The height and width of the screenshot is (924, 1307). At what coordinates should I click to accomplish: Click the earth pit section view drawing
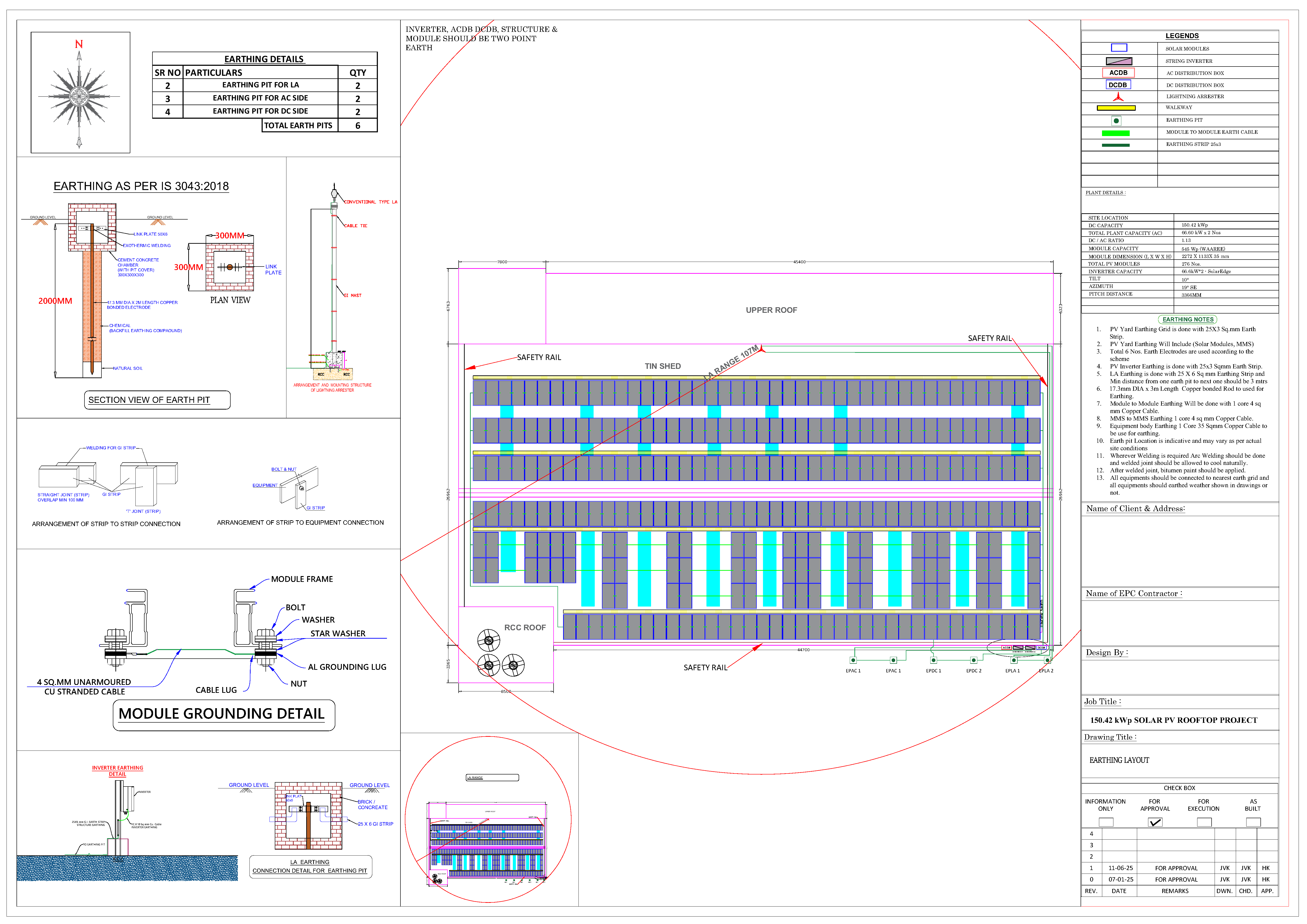pos(92,290)
